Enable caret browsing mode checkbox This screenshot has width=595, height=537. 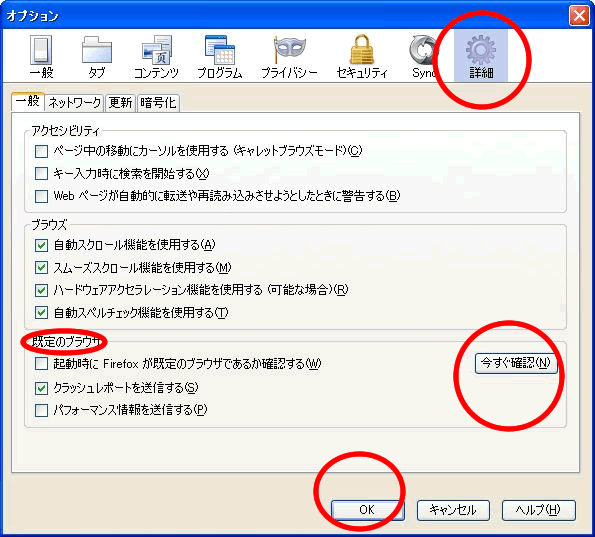pos(41,151)
